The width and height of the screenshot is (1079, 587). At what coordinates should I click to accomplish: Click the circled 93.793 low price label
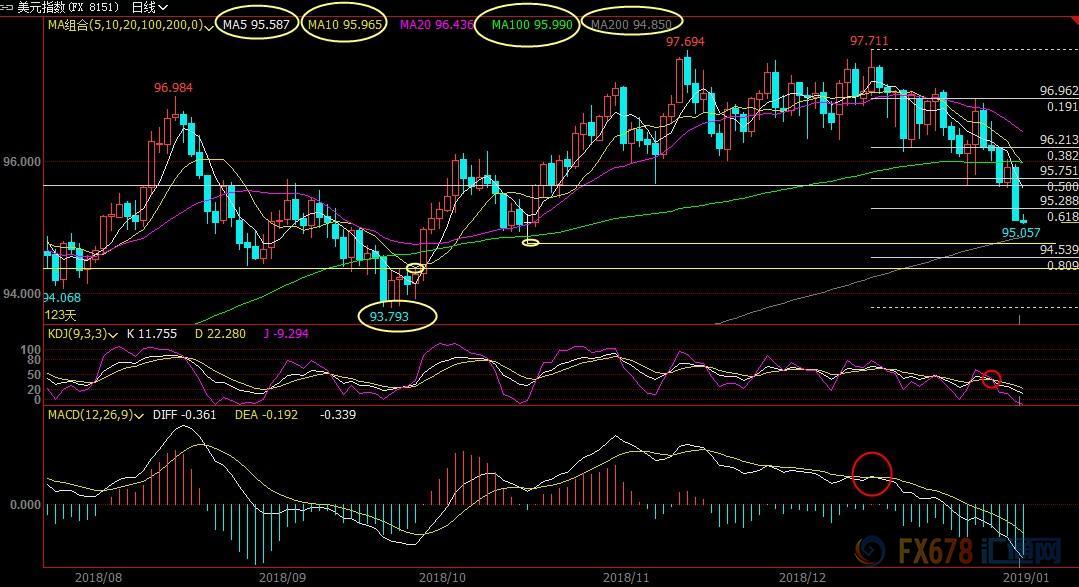click(x=396, y=316)
